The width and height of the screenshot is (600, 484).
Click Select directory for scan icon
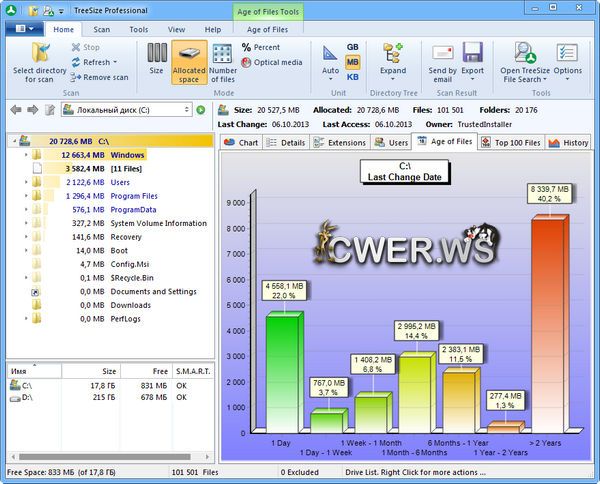[x=41, y=54]
